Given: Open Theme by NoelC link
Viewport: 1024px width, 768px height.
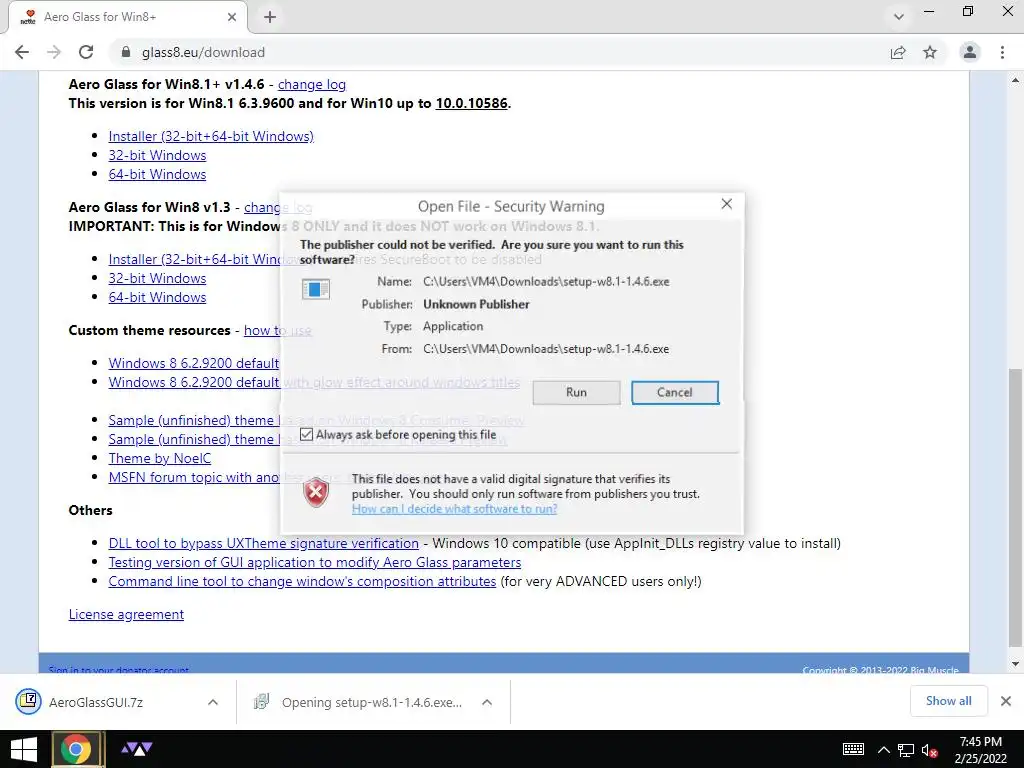Looking at the screenshot, I should click(159, 458).
